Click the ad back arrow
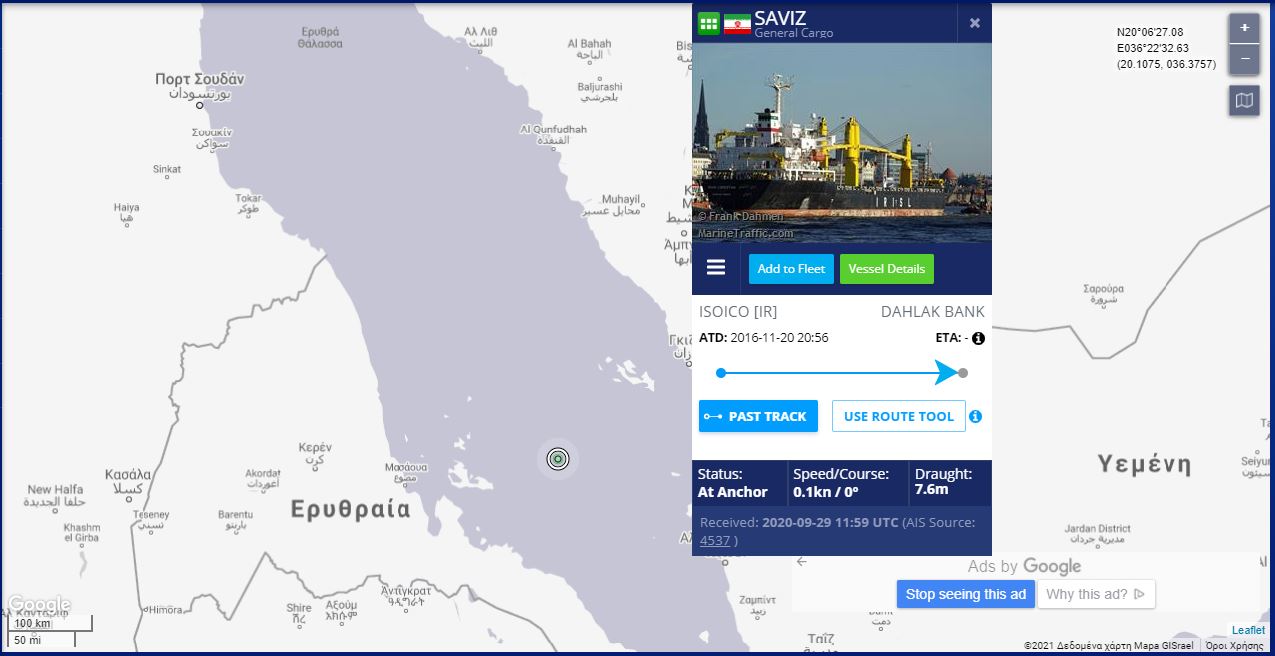This screenshot has height=656, width=1275. coord(801,562)
